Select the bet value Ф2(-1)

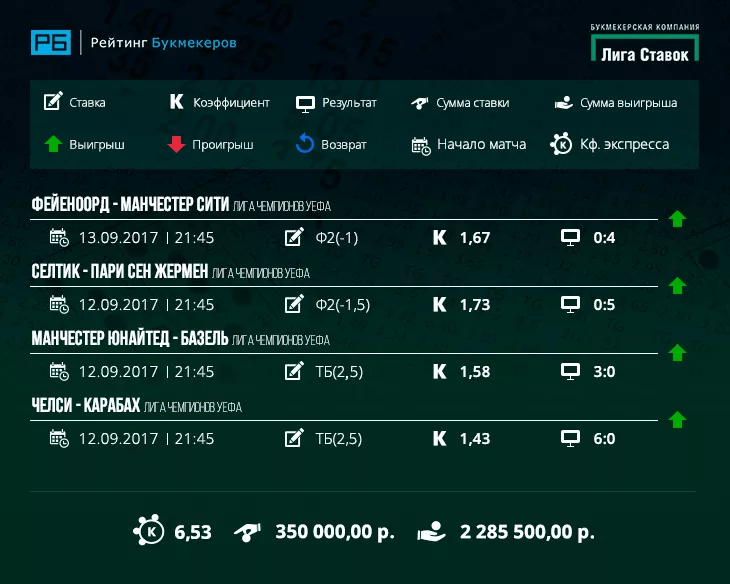coord(337,238)
